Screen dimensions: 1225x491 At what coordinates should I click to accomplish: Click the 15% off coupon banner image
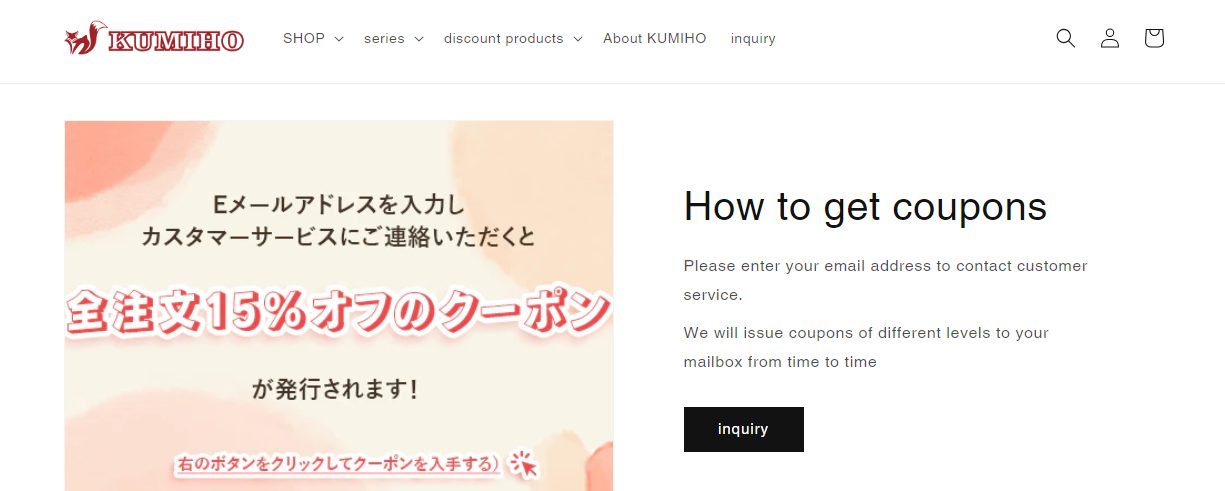pos(339,306)
